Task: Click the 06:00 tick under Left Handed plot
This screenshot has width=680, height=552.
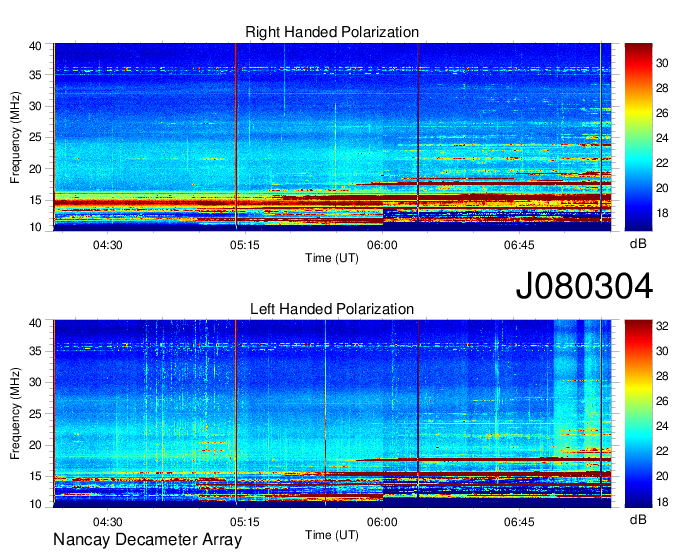Action: point(382,522)
